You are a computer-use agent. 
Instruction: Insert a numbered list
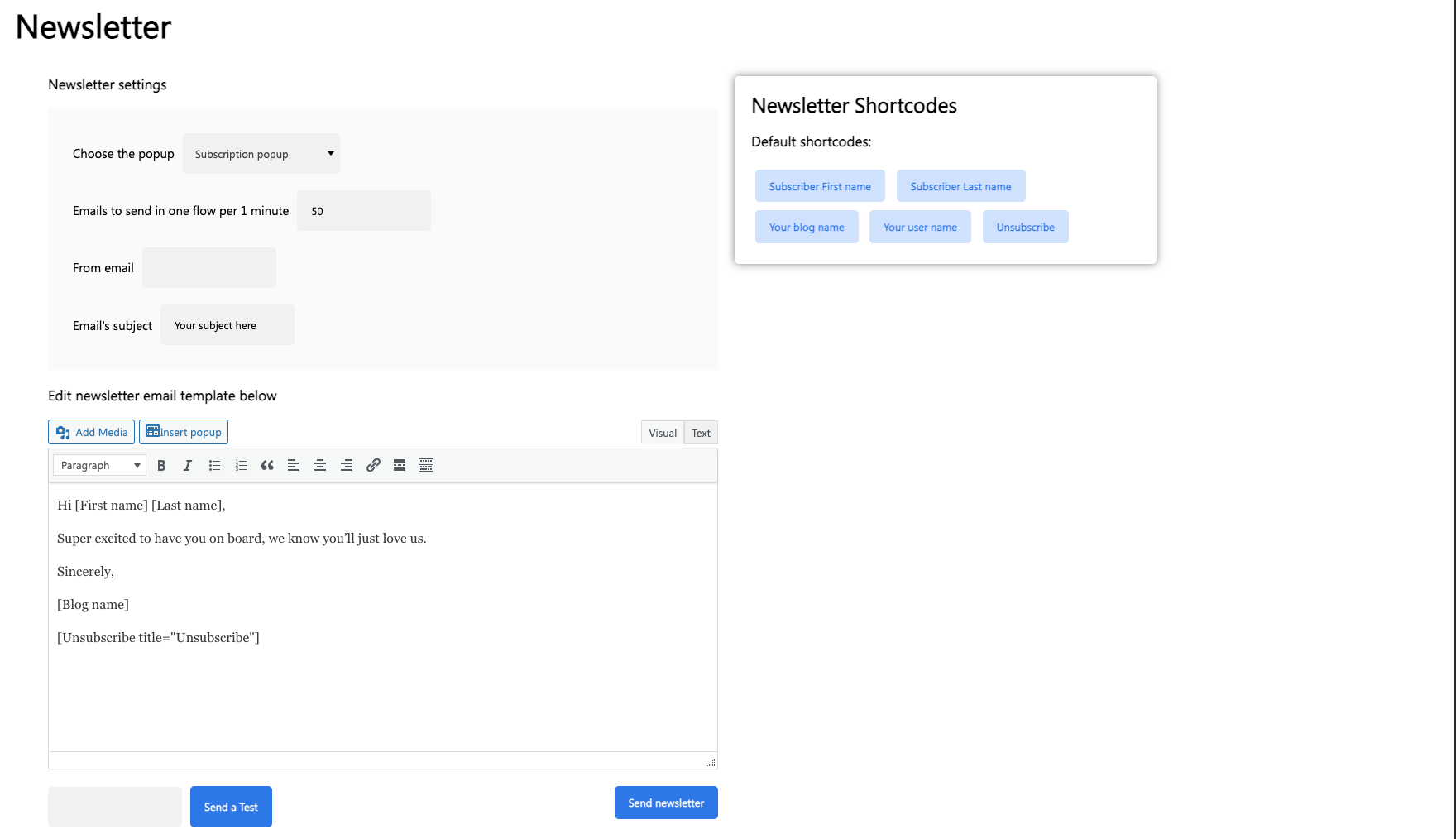click(x=241, y=466)
